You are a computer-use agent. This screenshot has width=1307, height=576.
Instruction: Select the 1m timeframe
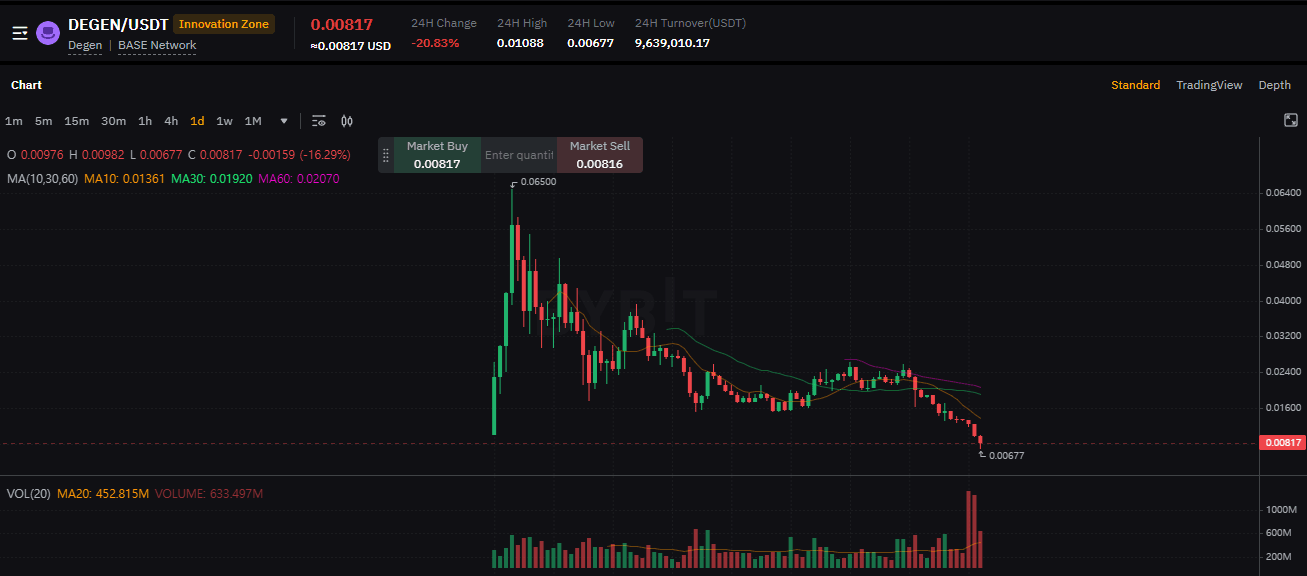(14, 121)
